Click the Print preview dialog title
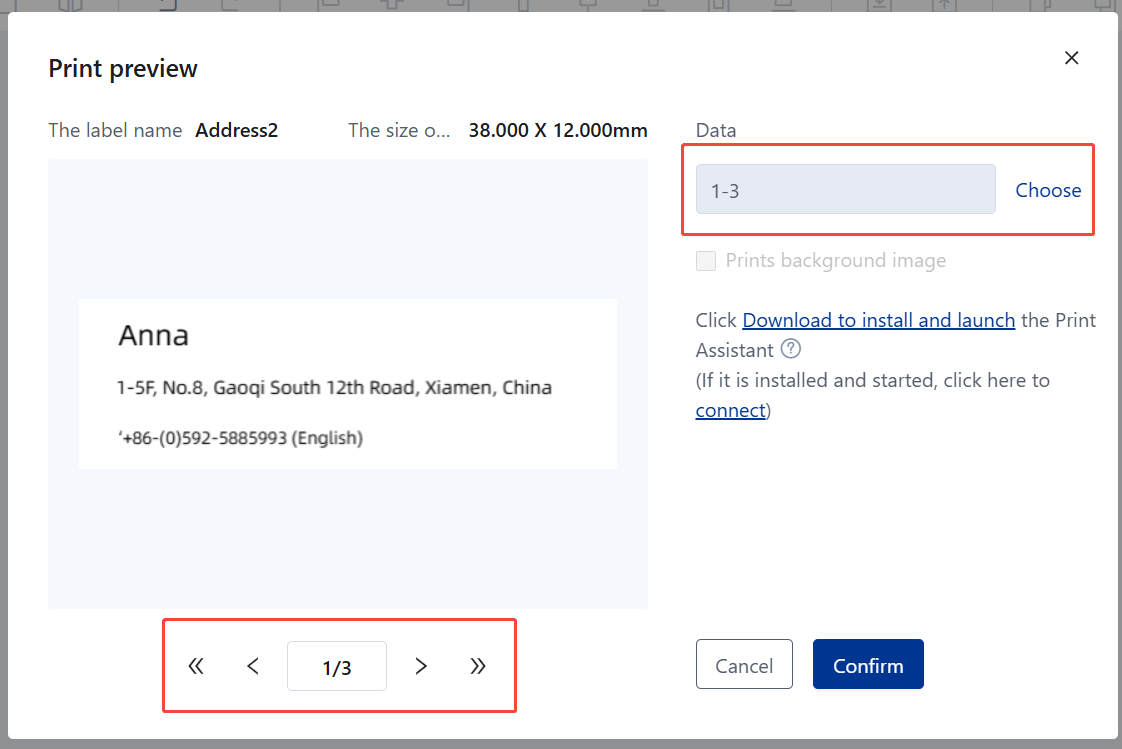The width and height of the screenshot is (1122, 749). point(123,68)
